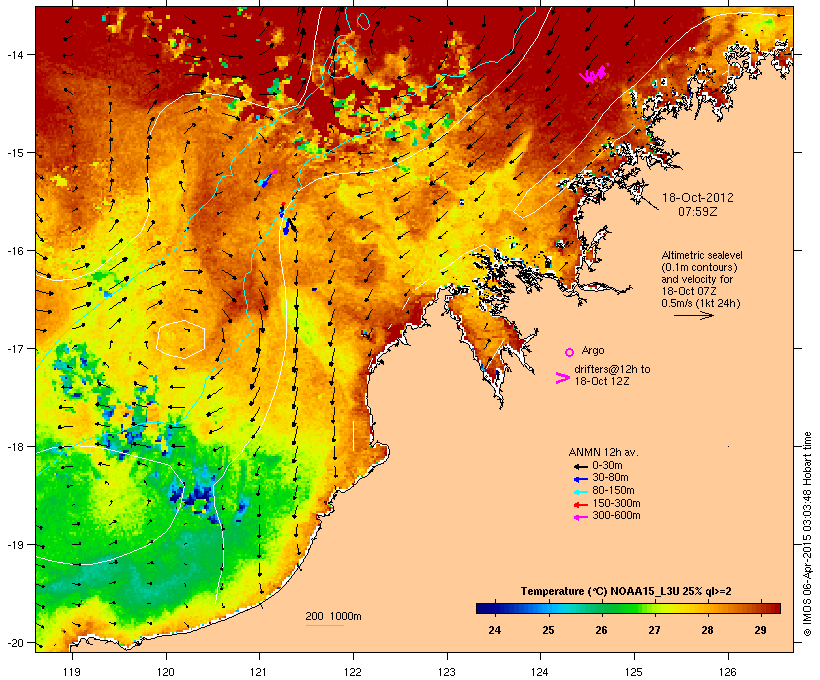Click the '0.5m/s (1kt 24h)' text
The width and height of the screenshot is (820, 680).
[701, 303]
